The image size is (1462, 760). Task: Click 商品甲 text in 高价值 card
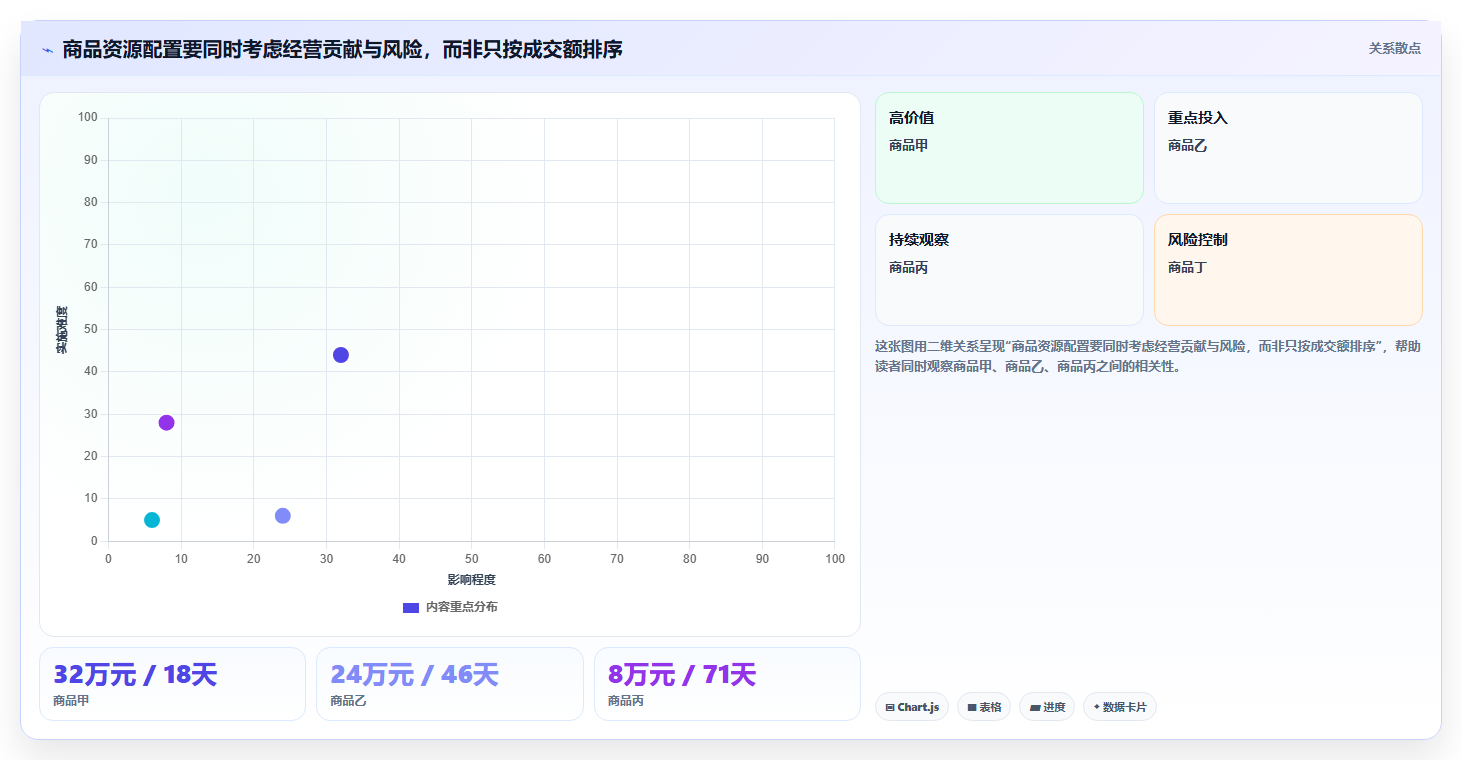click(x=908, y=146)
